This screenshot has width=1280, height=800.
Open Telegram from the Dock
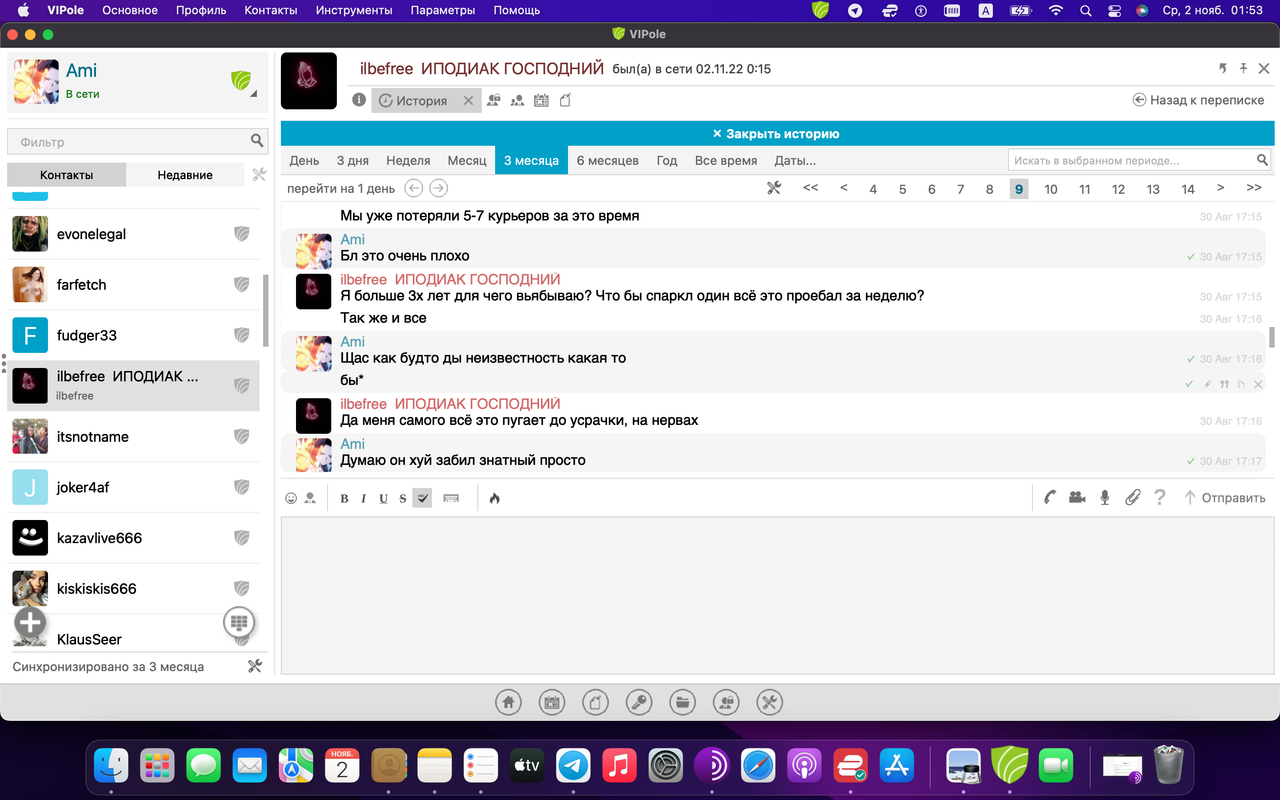573,766
